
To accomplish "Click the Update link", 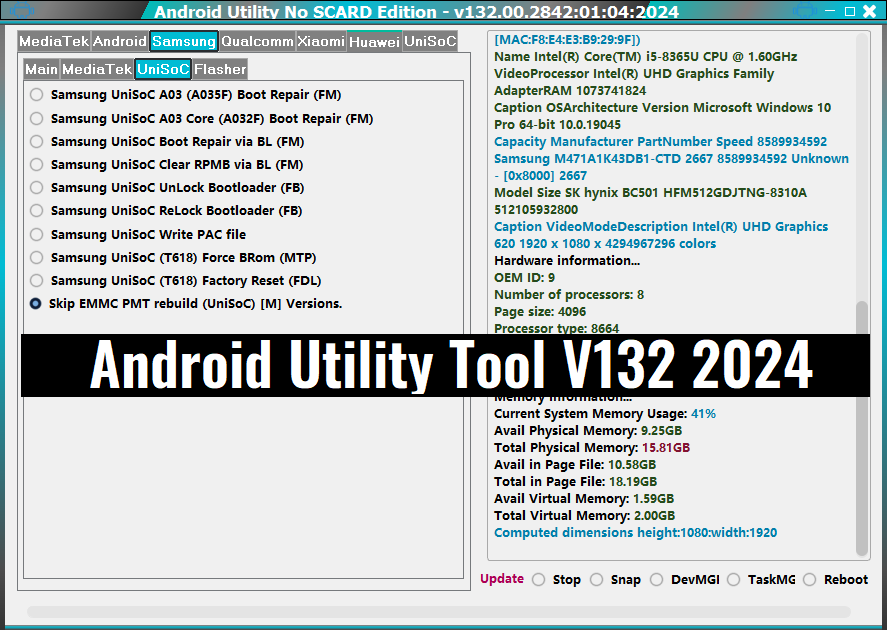I will pyautogui.click(x=502, y=579).
